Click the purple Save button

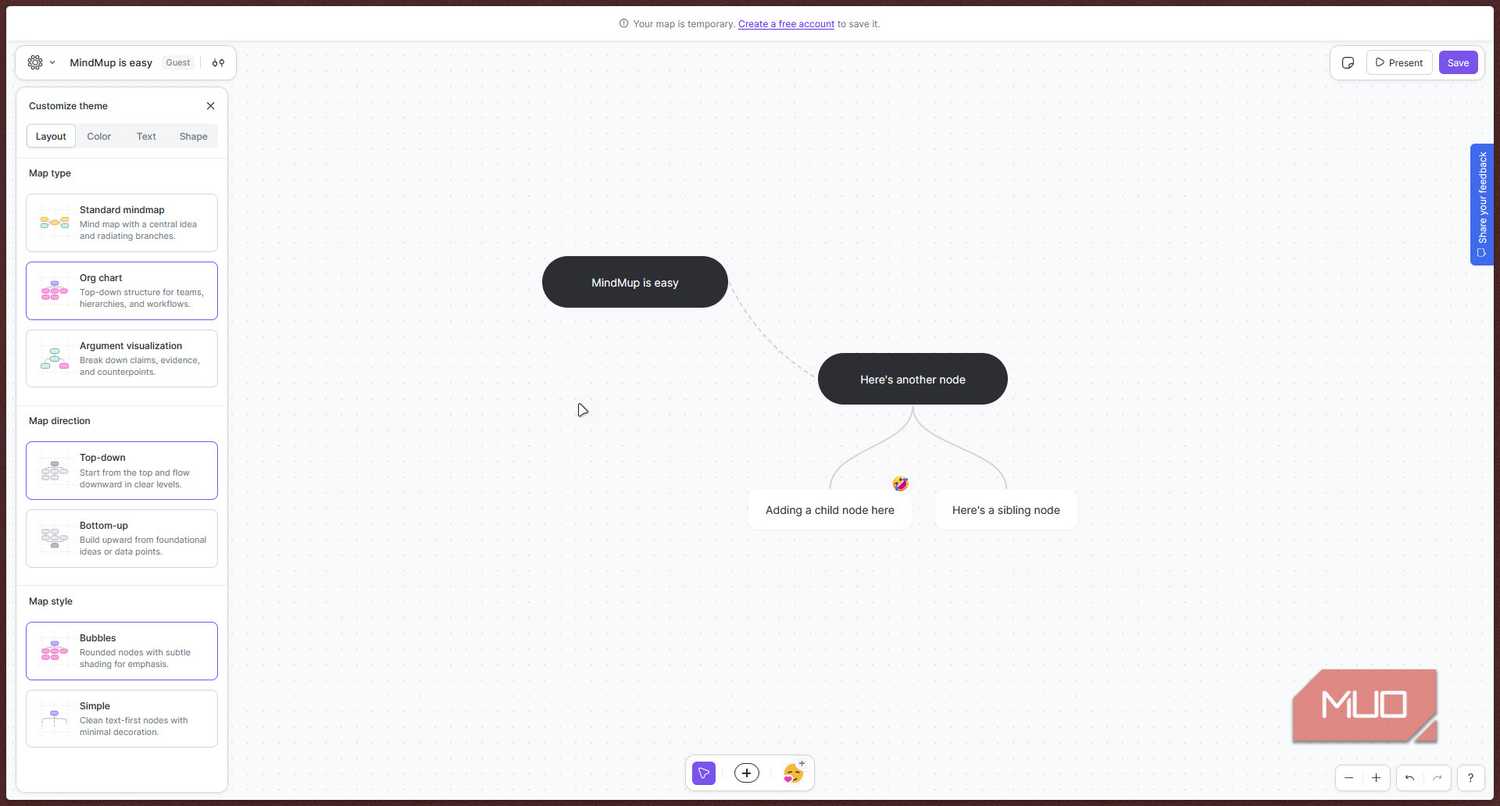click(1458, 62)
